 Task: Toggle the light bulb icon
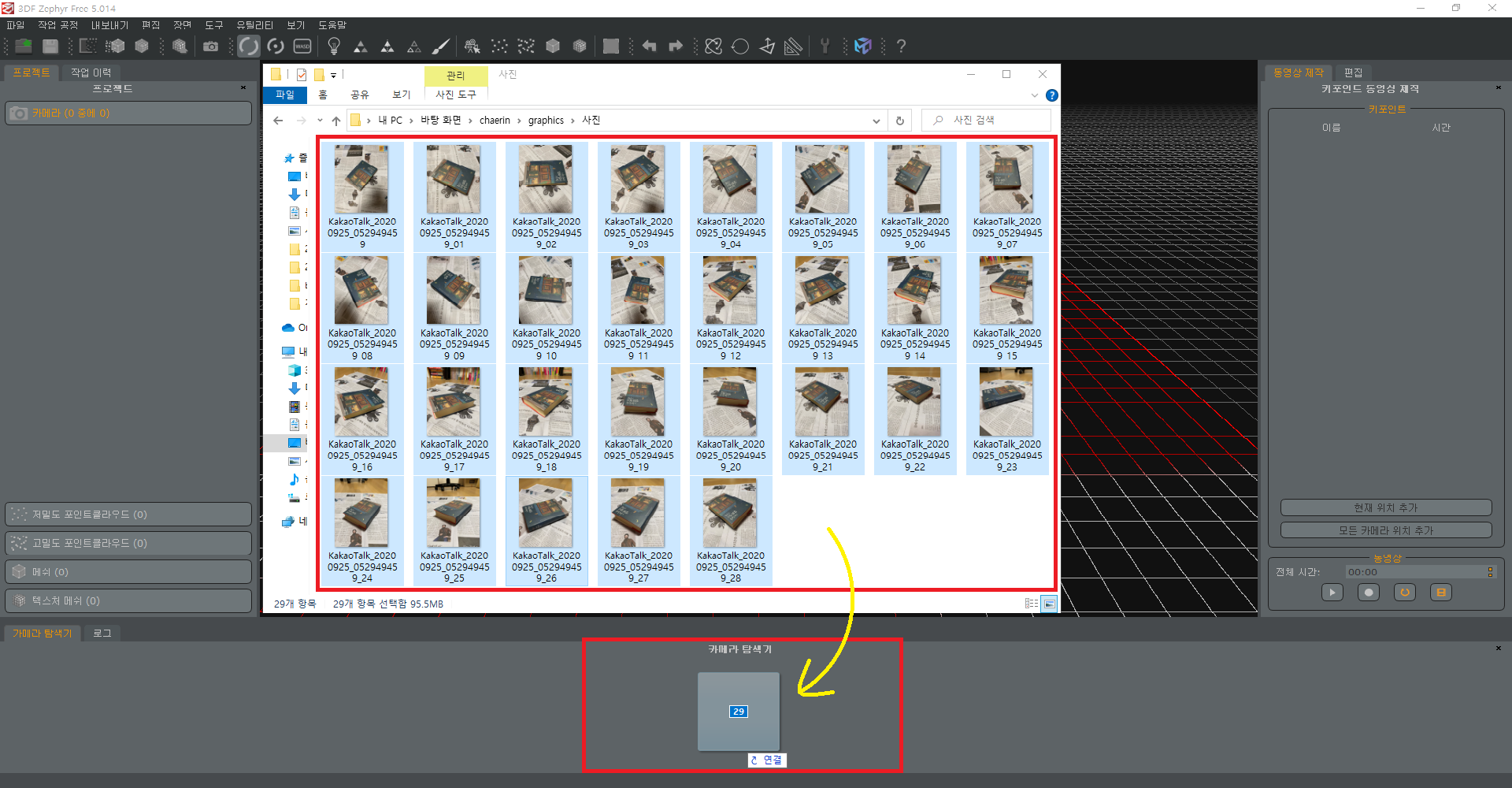(334, 46)
